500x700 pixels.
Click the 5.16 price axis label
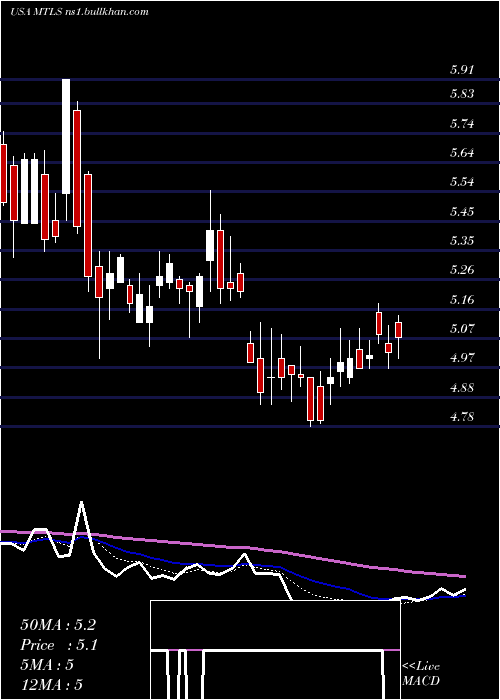pos(462,300)
